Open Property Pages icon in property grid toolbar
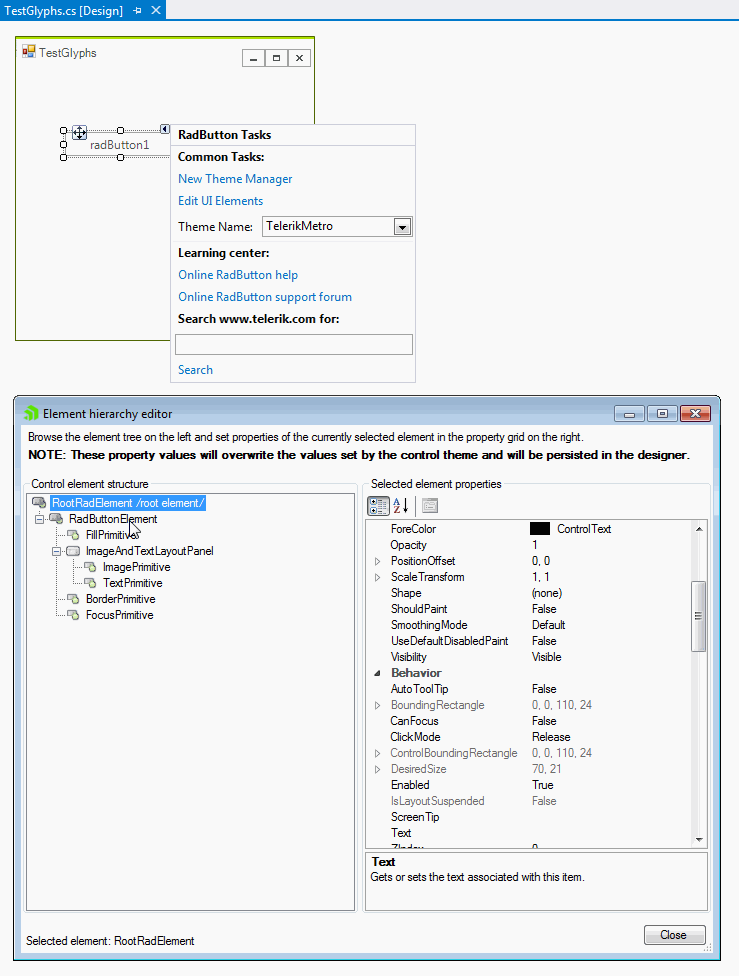This screenshot has width=739, height=976. pyautogui.click(x=430, y=506)
